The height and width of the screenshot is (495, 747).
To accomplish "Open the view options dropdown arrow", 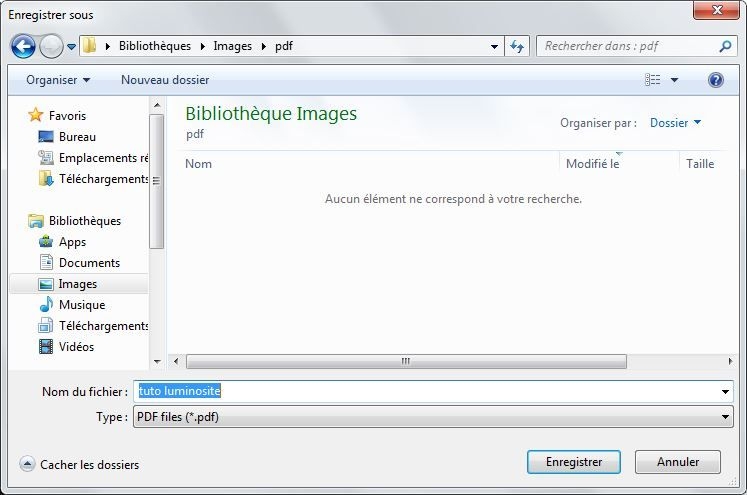I will [x=675, y=80].
